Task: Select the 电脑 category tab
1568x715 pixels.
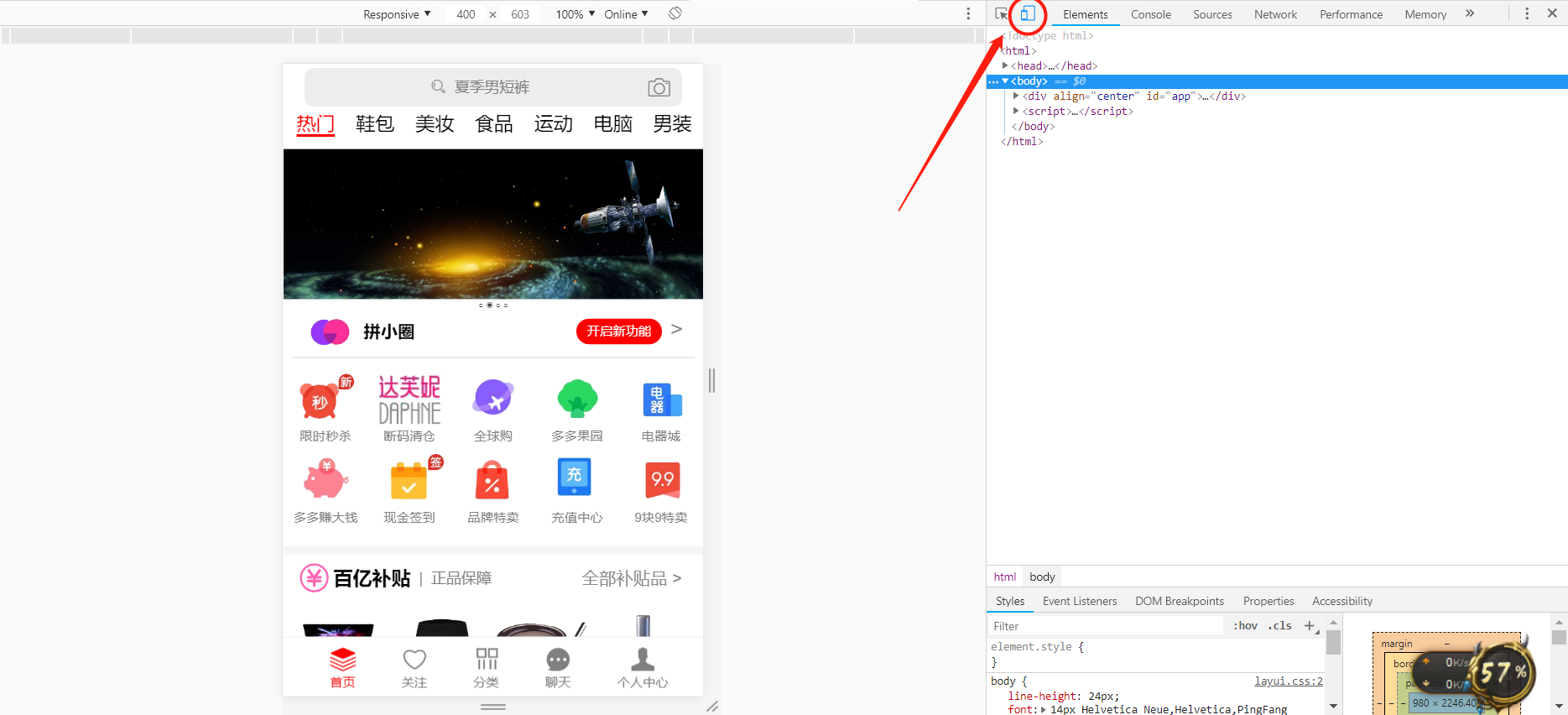Action: (x=613, y=123)
